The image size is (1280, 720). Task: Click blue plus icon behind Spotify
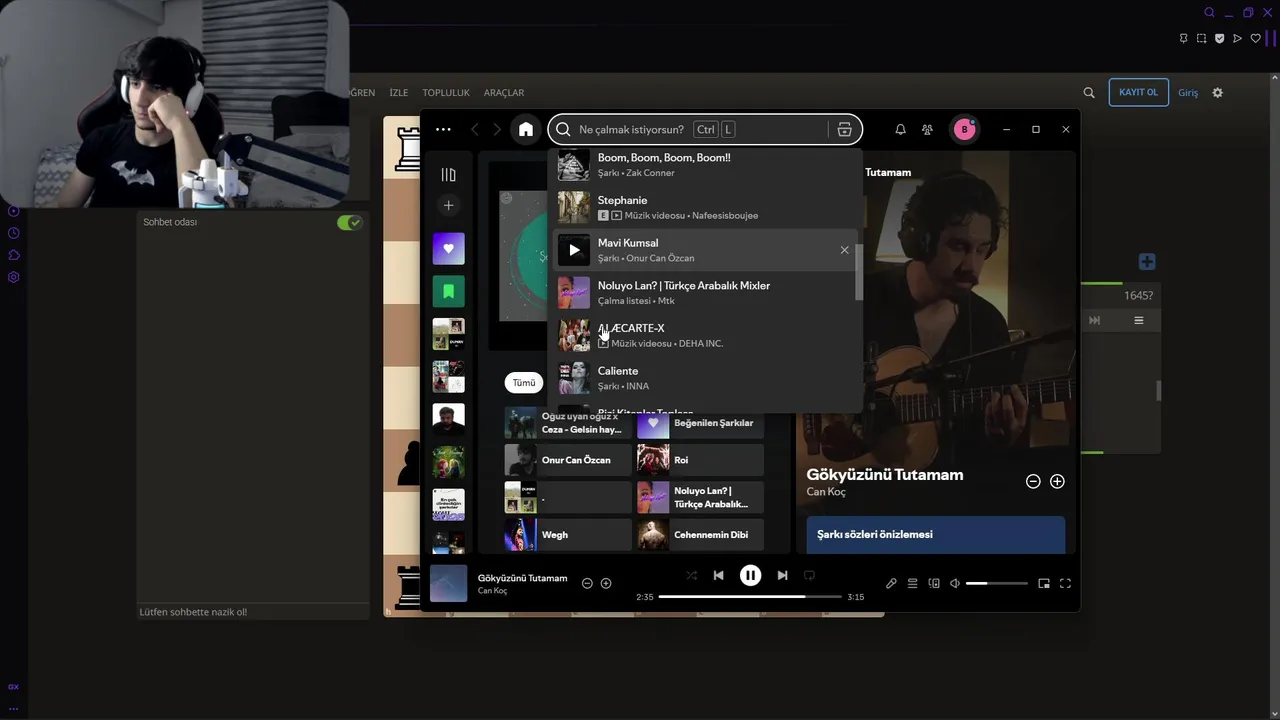click(x=1147, y=262)
